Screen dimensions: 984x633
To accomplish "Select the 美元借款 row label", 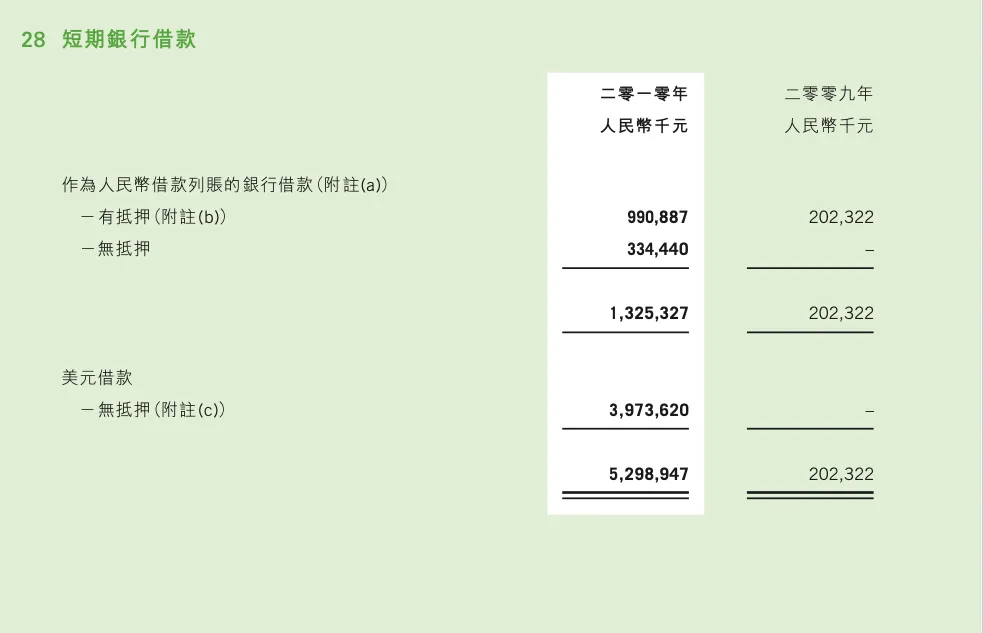I will (97, 378).
